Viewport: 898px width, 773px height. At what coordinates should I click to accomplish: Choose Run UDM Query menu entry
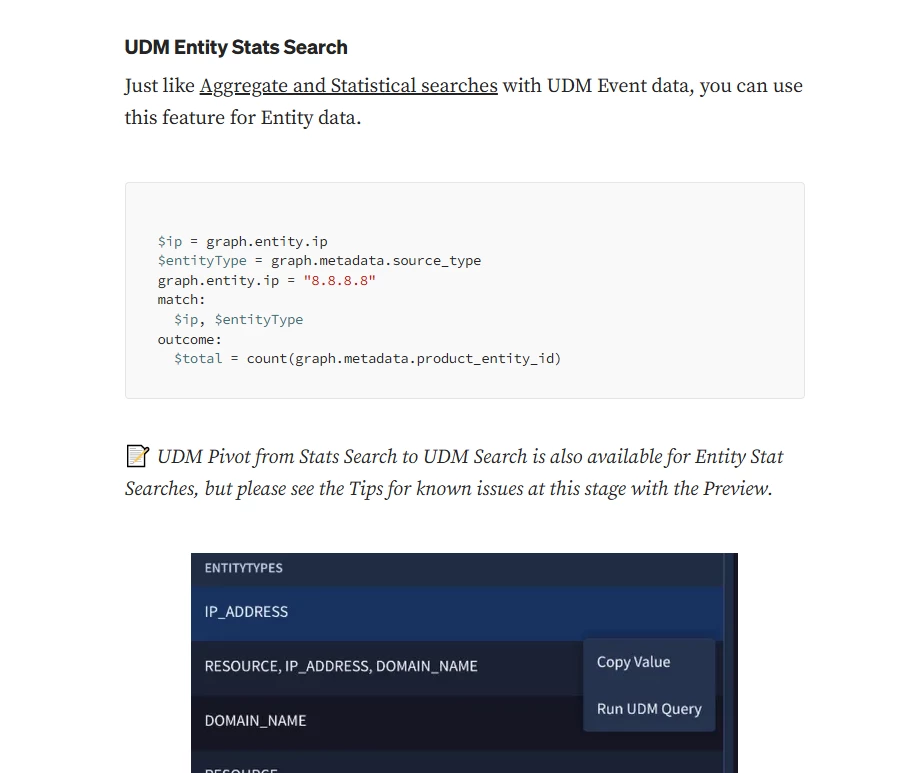649,709
